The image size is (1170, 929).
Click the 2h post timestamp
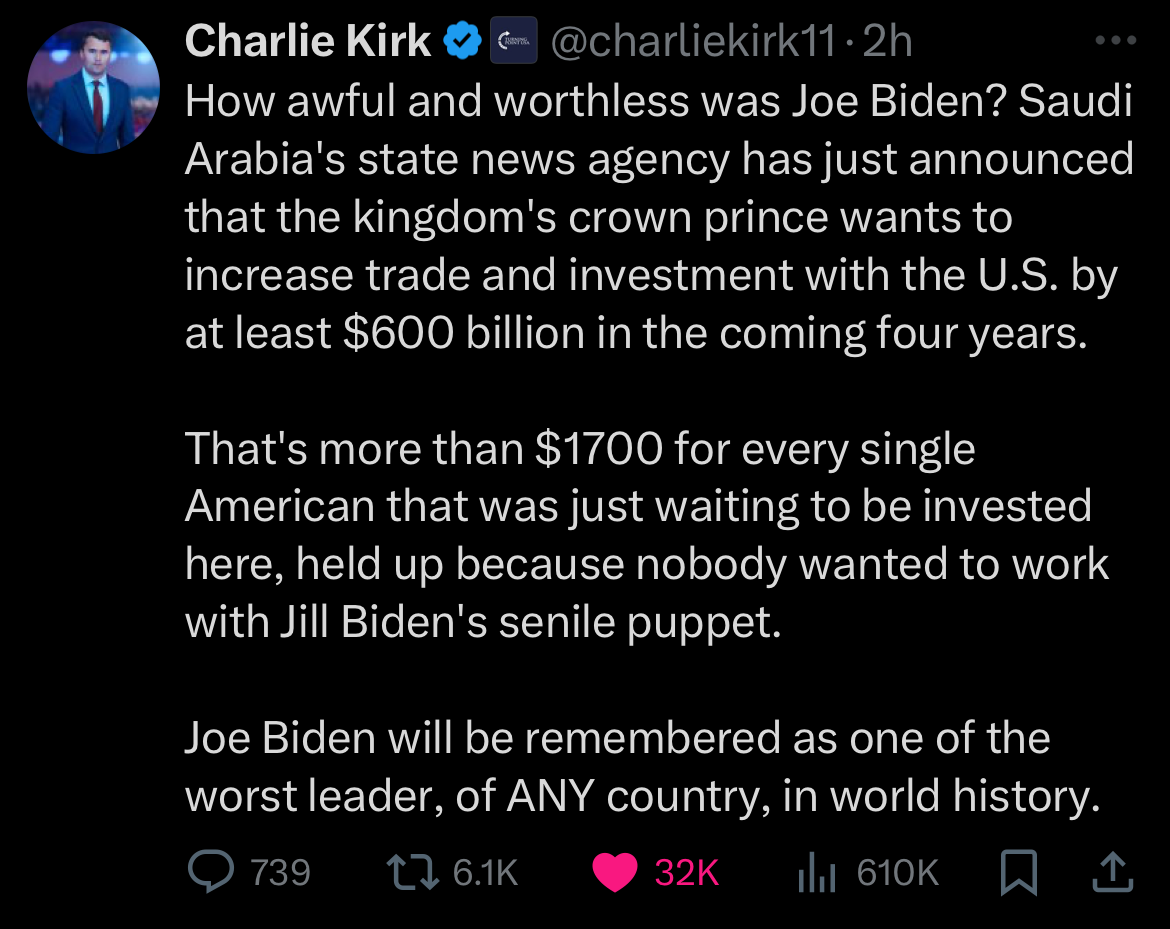(x=887, y=42)
